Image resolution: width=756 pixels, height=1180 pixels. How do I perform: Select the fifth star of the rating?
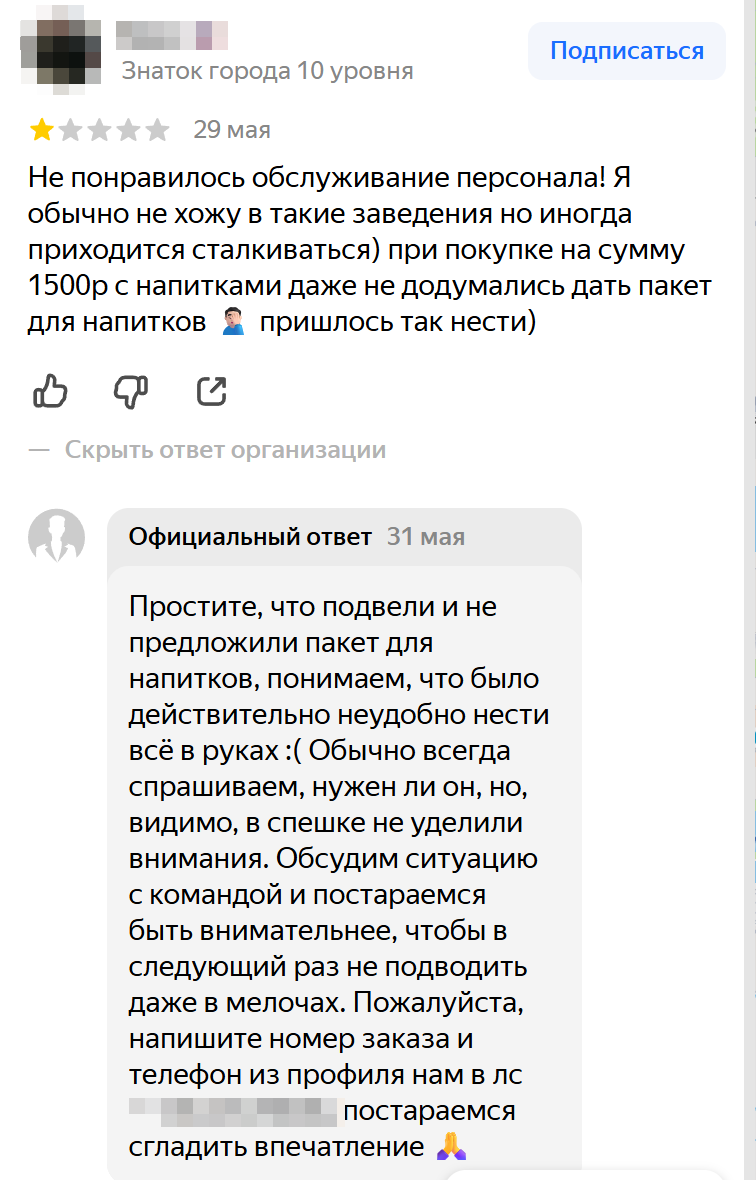point(156,128)
